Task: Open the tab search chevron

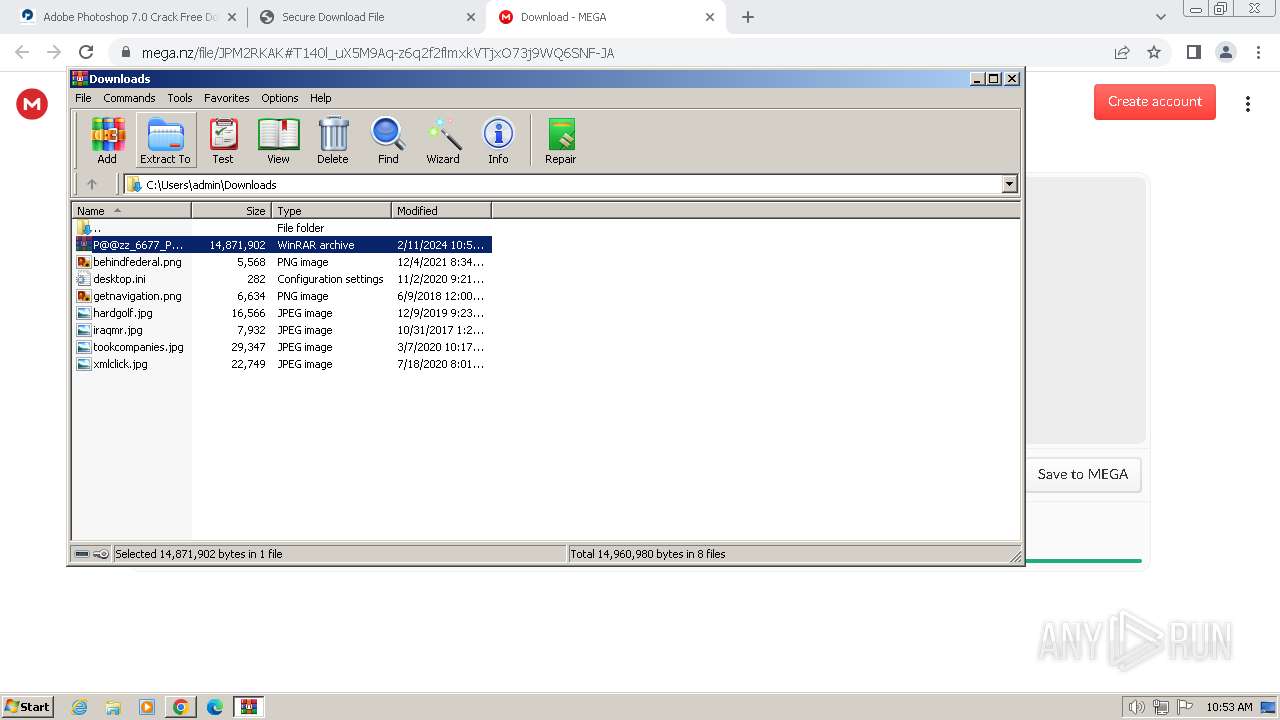Action: (x=1161, y=17)
